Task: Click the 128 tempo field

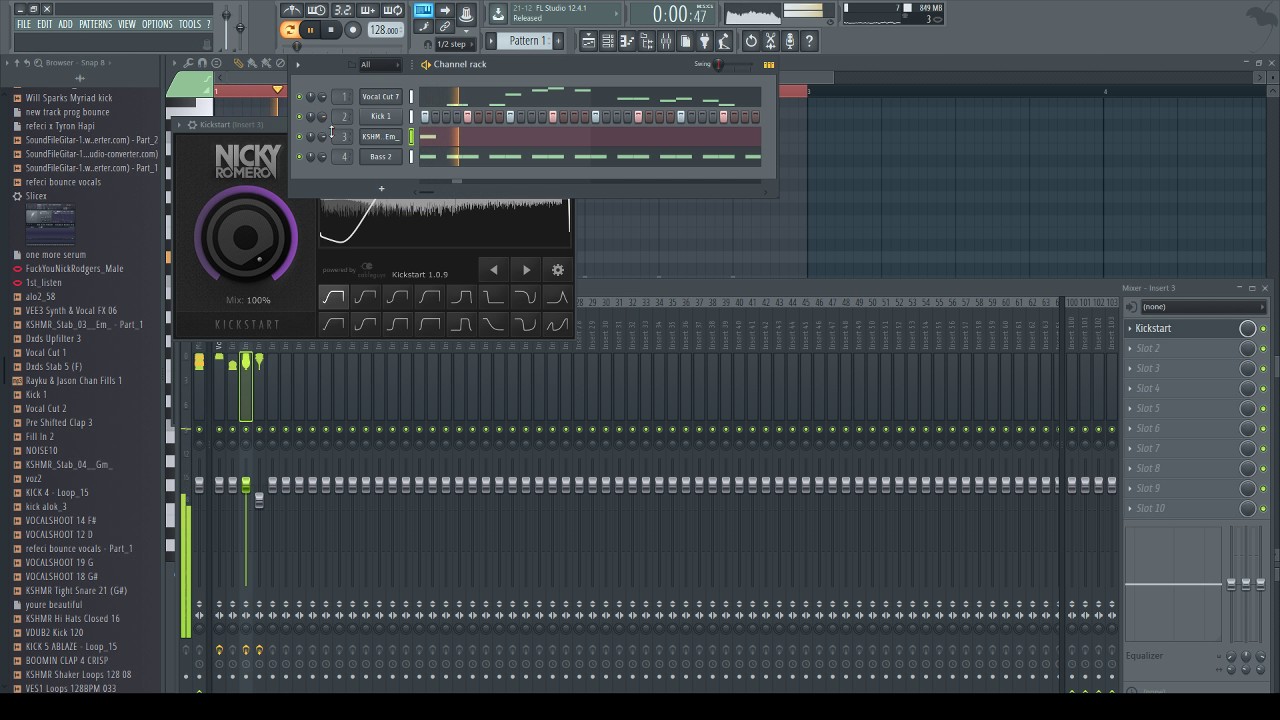Action: point(385,30)
